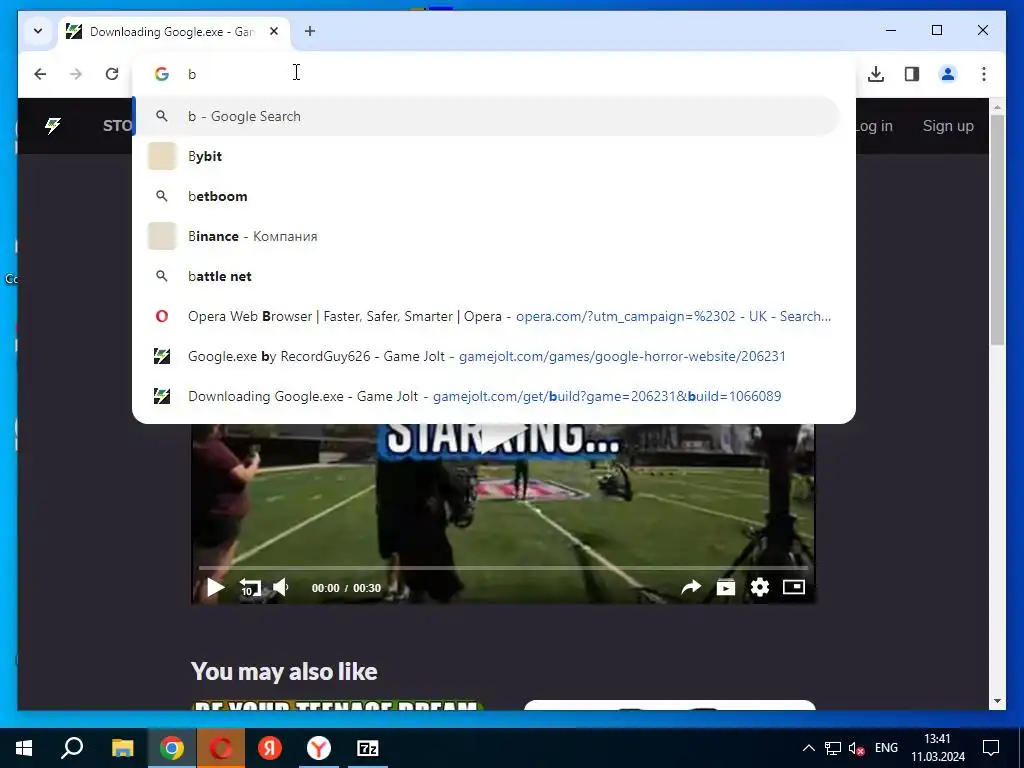This screenshot has height=768, width=1024.
Task: Switch the ENG input language
Action: coord(886,748)
